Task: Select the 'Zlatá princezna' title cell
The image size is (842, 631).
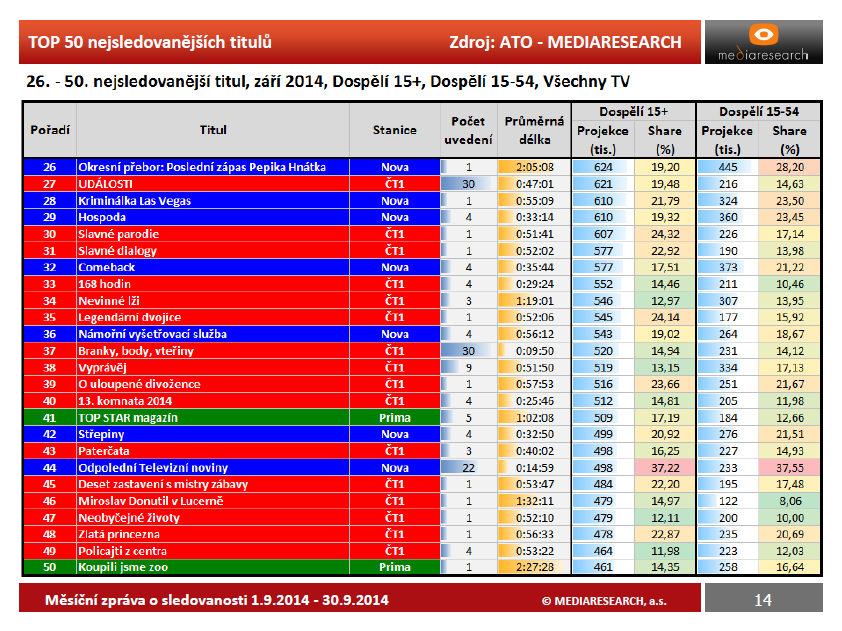Action: [x=213, y=534]
